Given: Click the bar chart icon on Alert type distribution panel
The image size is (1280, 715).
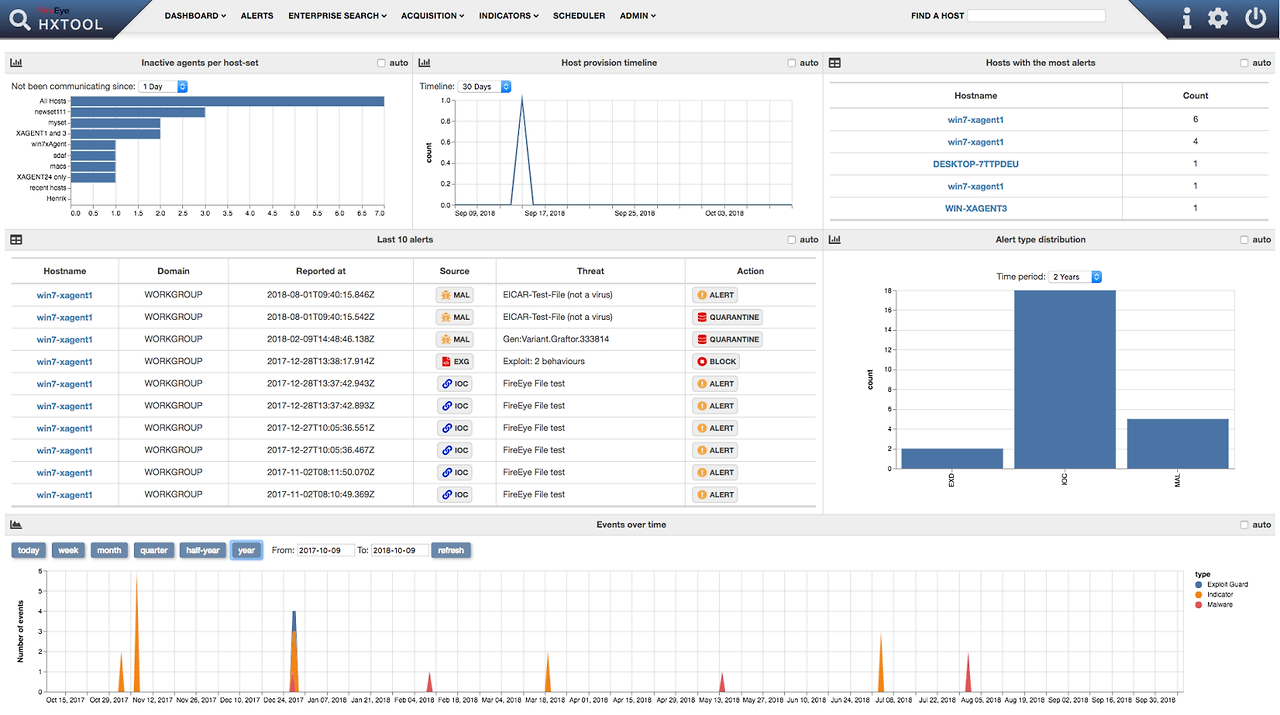Looking at the screenshot, I should pyautogui.click(x=835, y=239).
